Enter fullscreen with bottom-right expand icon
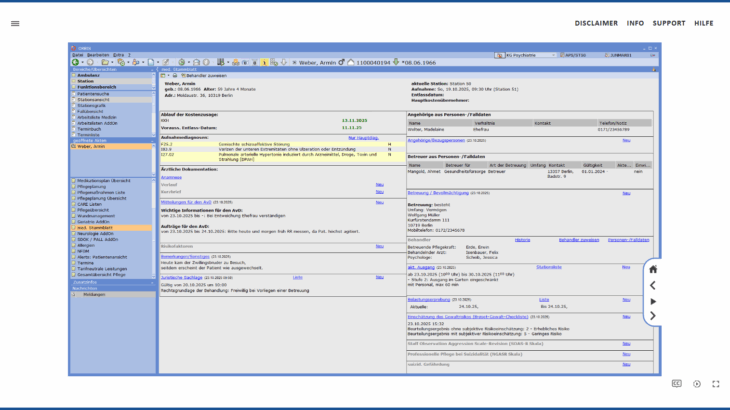This screenshot has height=410, width=730. (x=714, y=383)
